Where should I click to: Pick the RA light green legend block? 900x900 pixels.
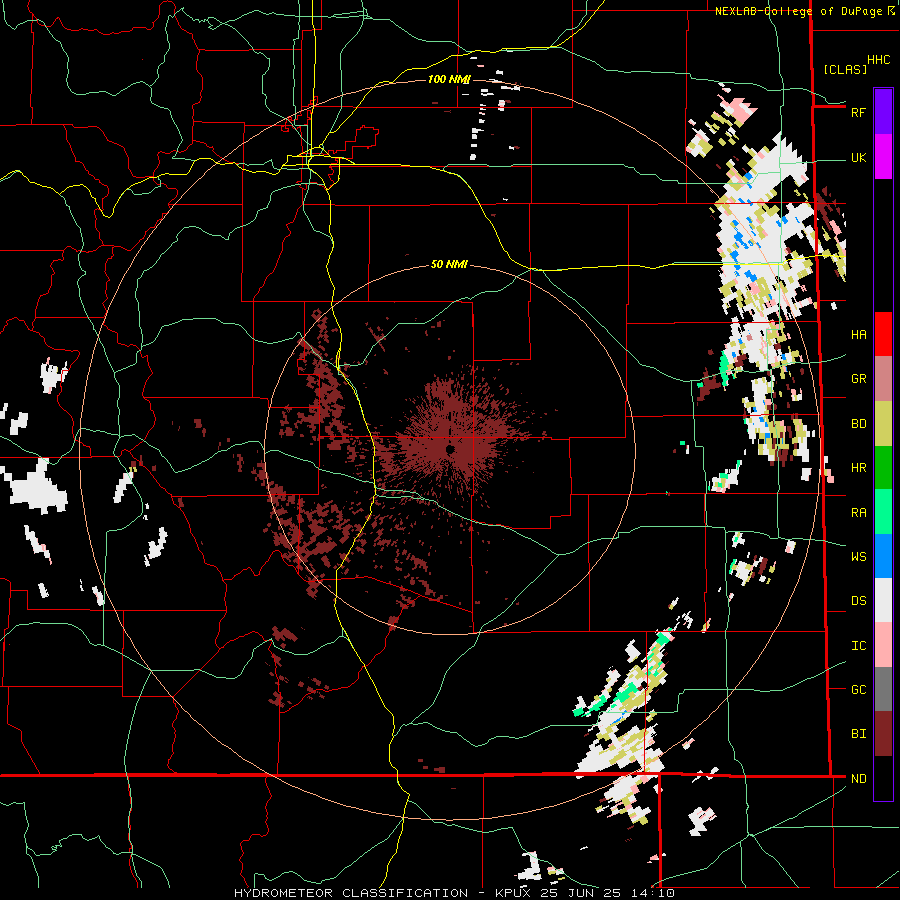(x=883, y=512)
